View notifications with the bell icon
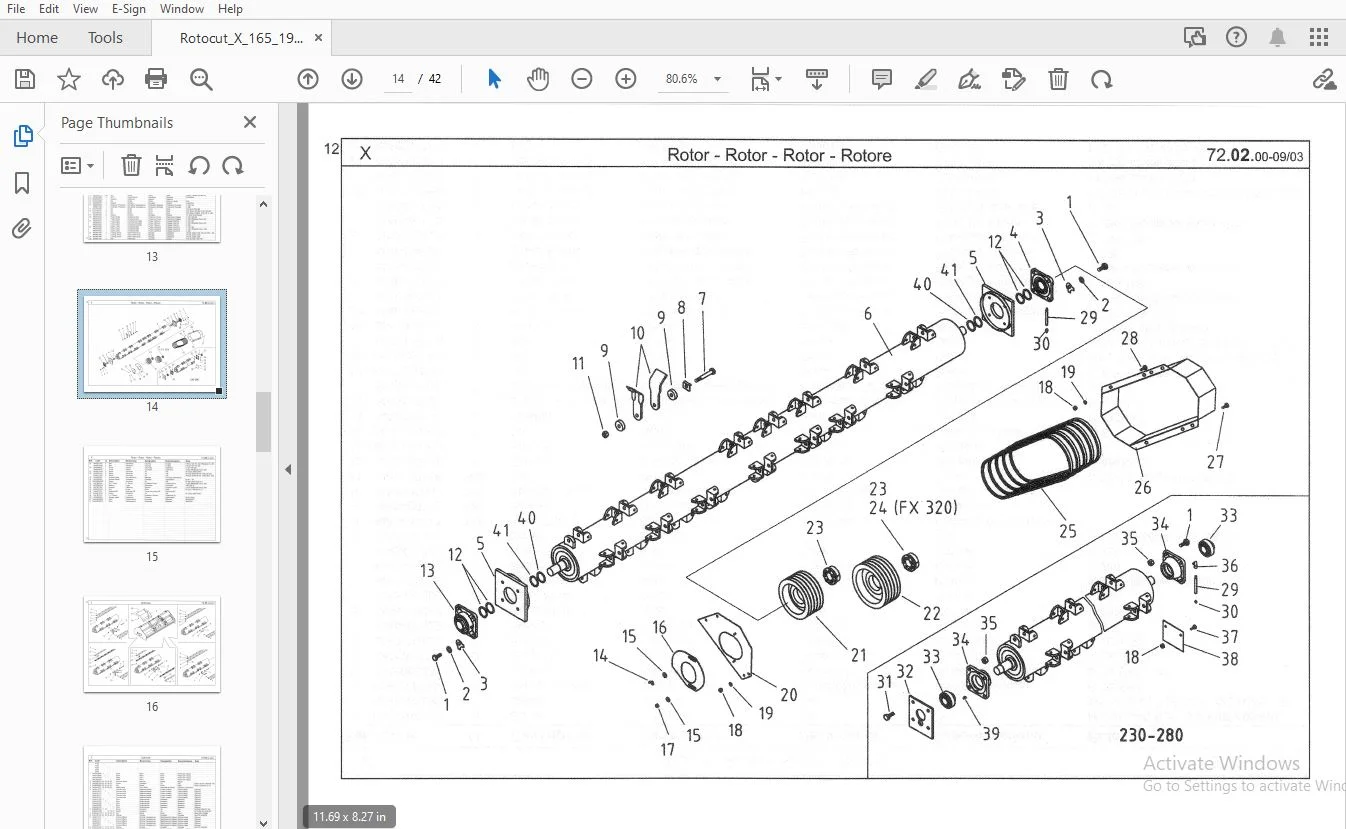 (1278, 38)
